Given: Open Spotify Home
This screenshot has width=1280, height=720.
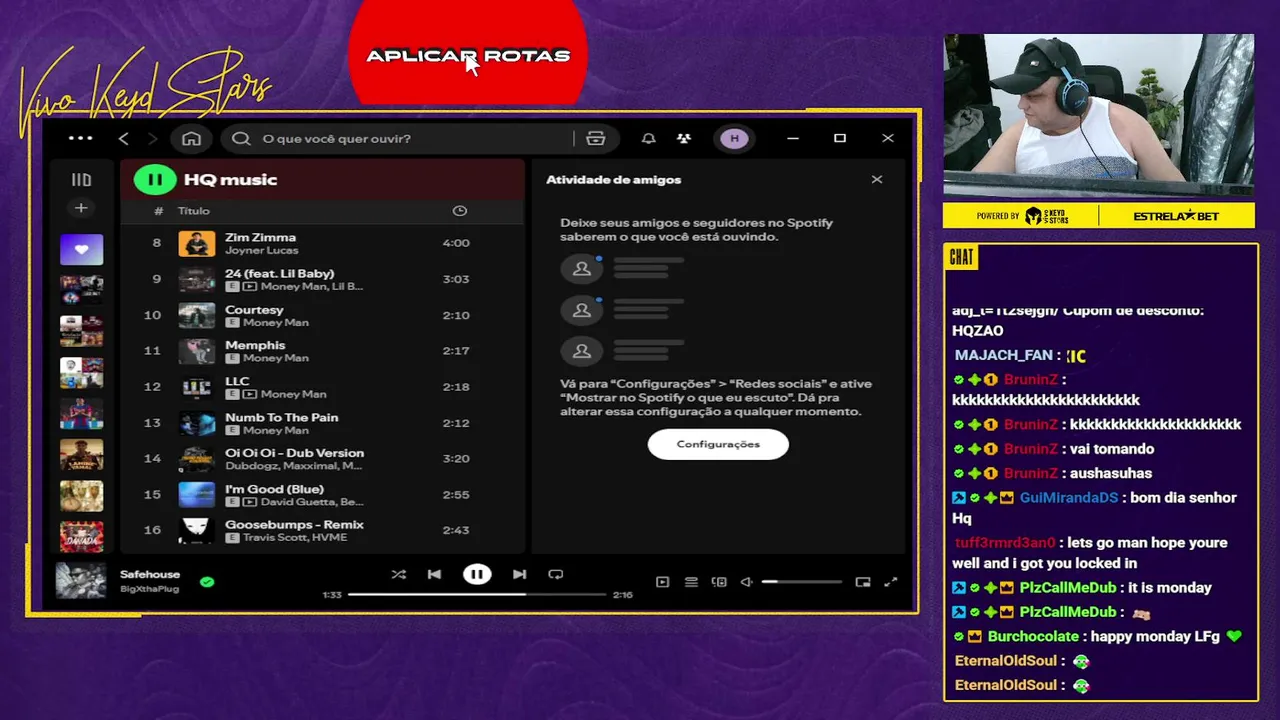Looking at the screenshot, I should pos(191,139).
